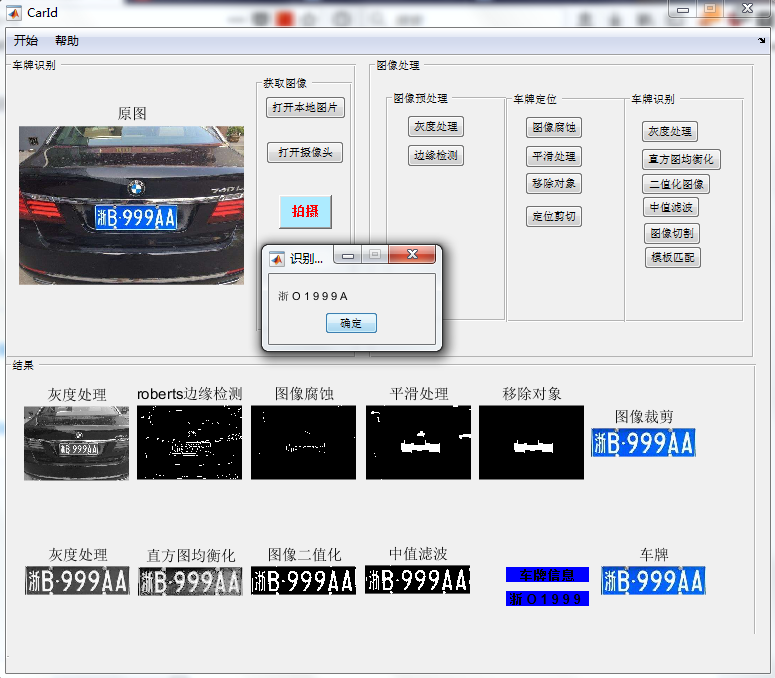Click the MATLAB icon in 识别 dialog title
The image size is (775, 678).
(x=277, y=258)
